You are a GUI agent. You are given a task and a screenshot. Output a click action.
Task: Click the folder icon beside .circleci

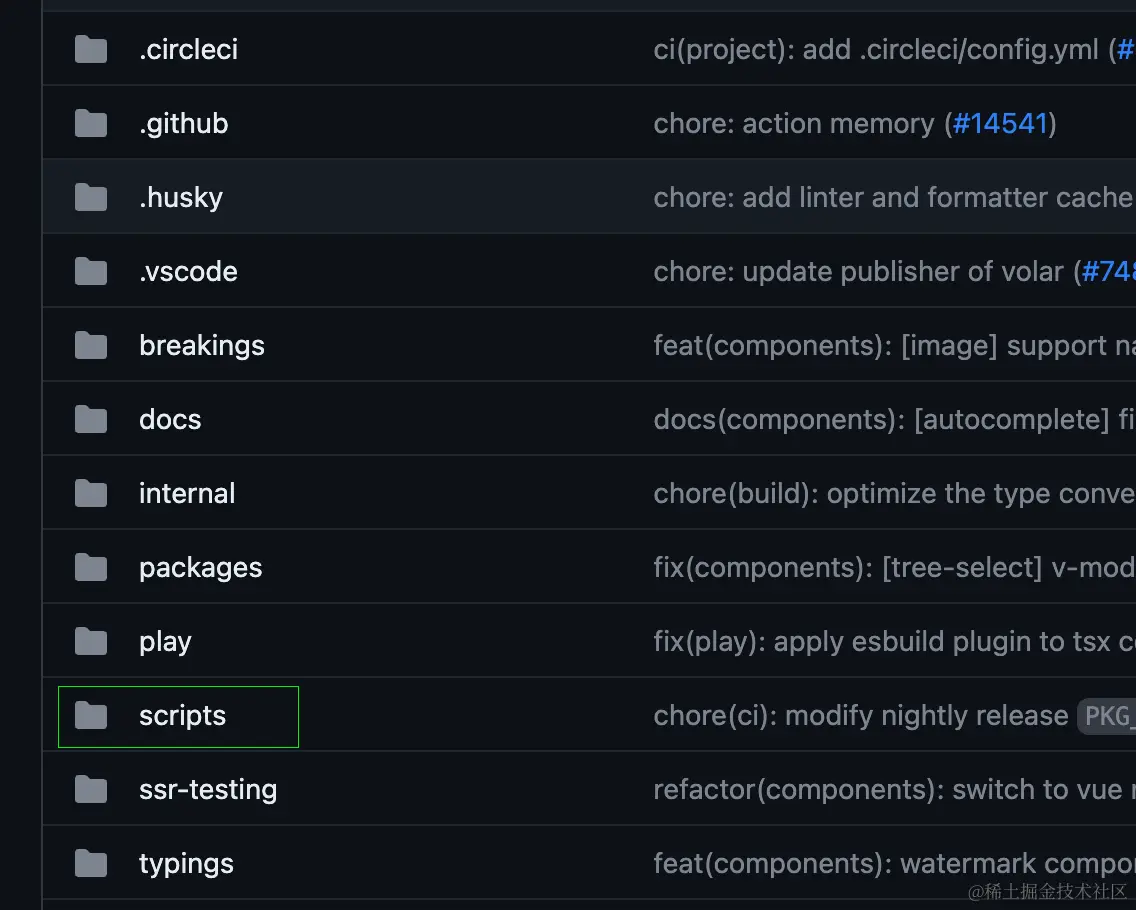[x=91, y=49]
